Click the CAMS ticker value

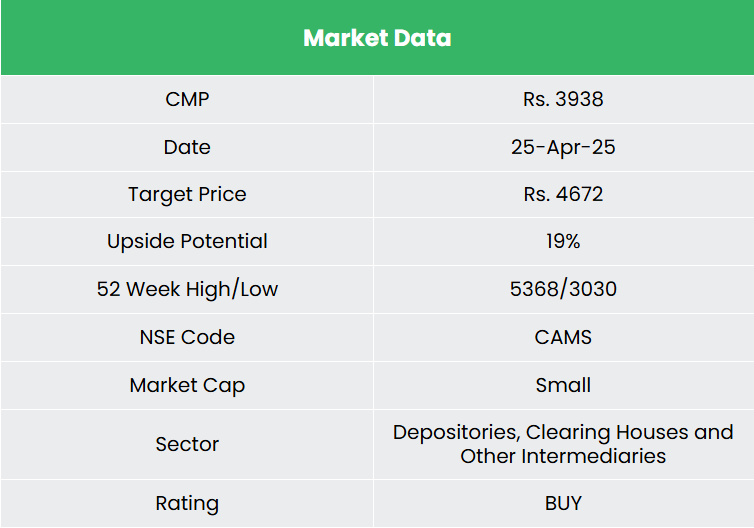pos(563,337)
